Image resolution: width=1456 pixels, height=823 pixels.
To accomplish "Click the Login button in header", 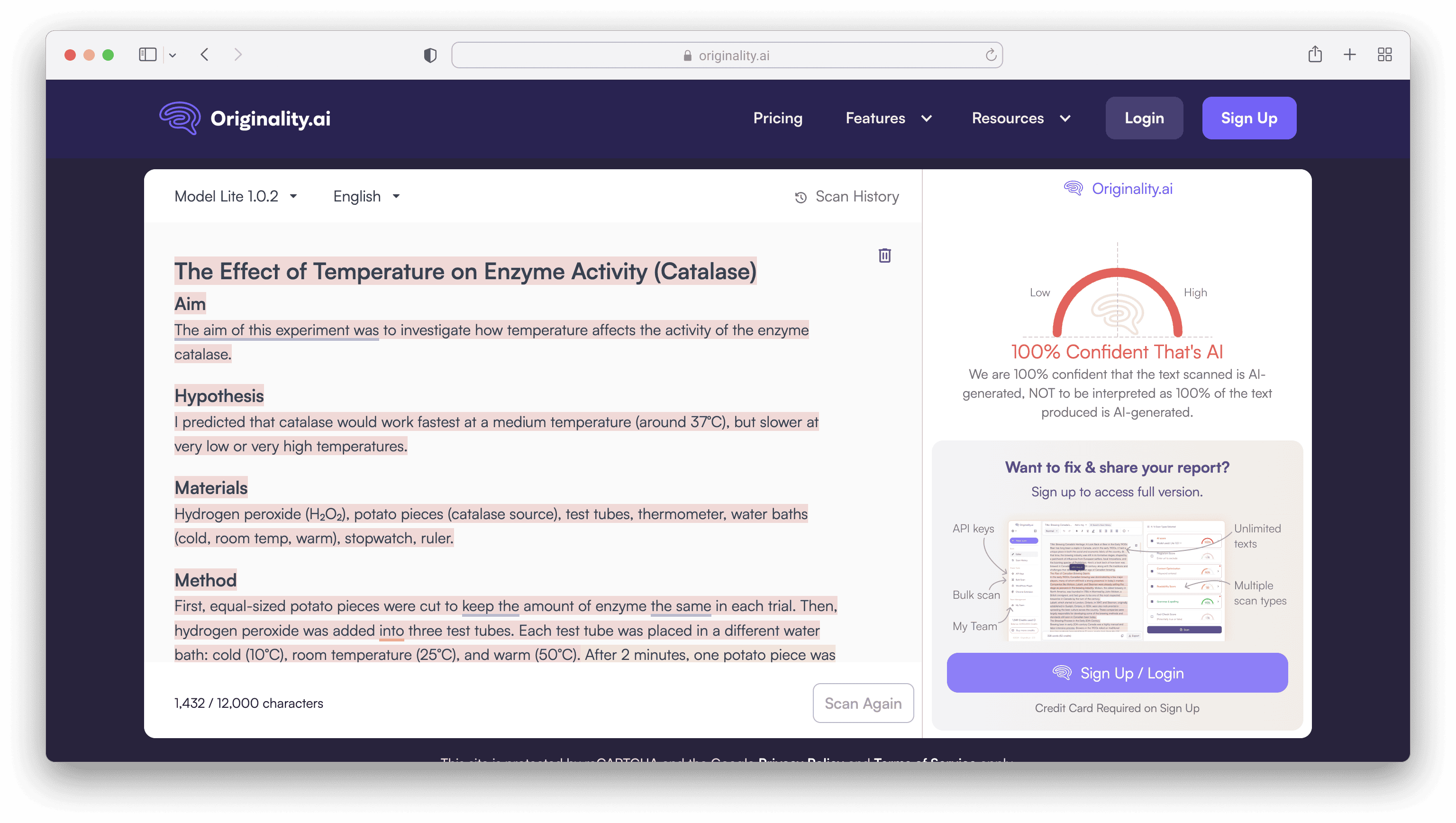I will [x=1144, y=118].
